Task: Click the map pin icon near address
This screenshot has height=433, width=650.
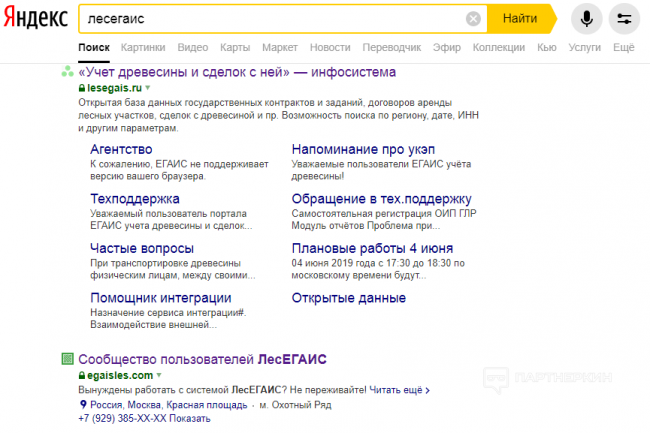Action: point(82,404)
